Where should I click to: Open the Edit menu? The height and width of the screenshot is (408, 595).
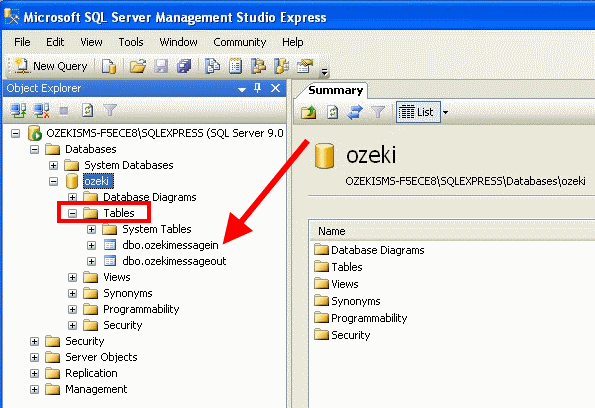(55, 42)
